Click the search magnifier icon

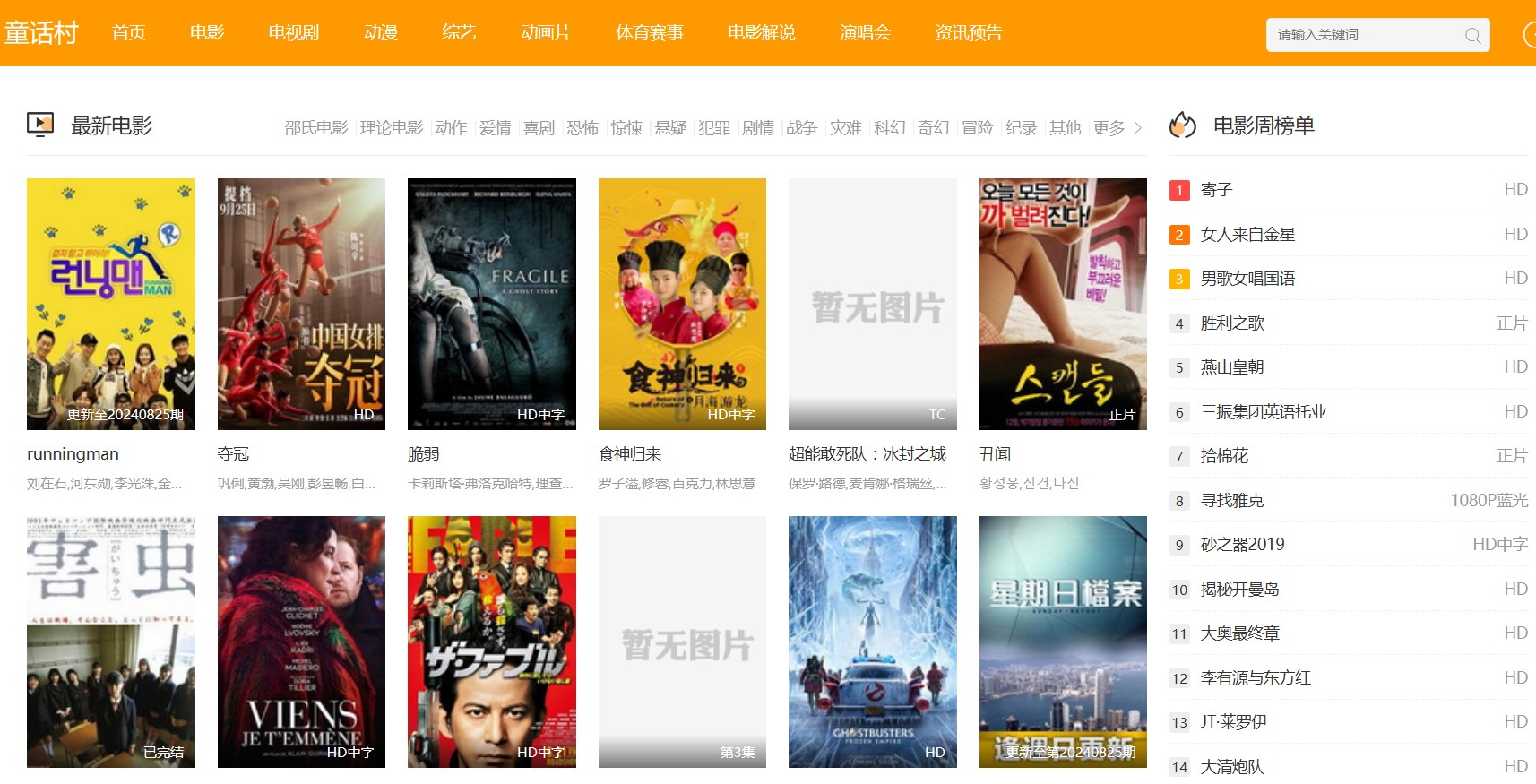1472,36
